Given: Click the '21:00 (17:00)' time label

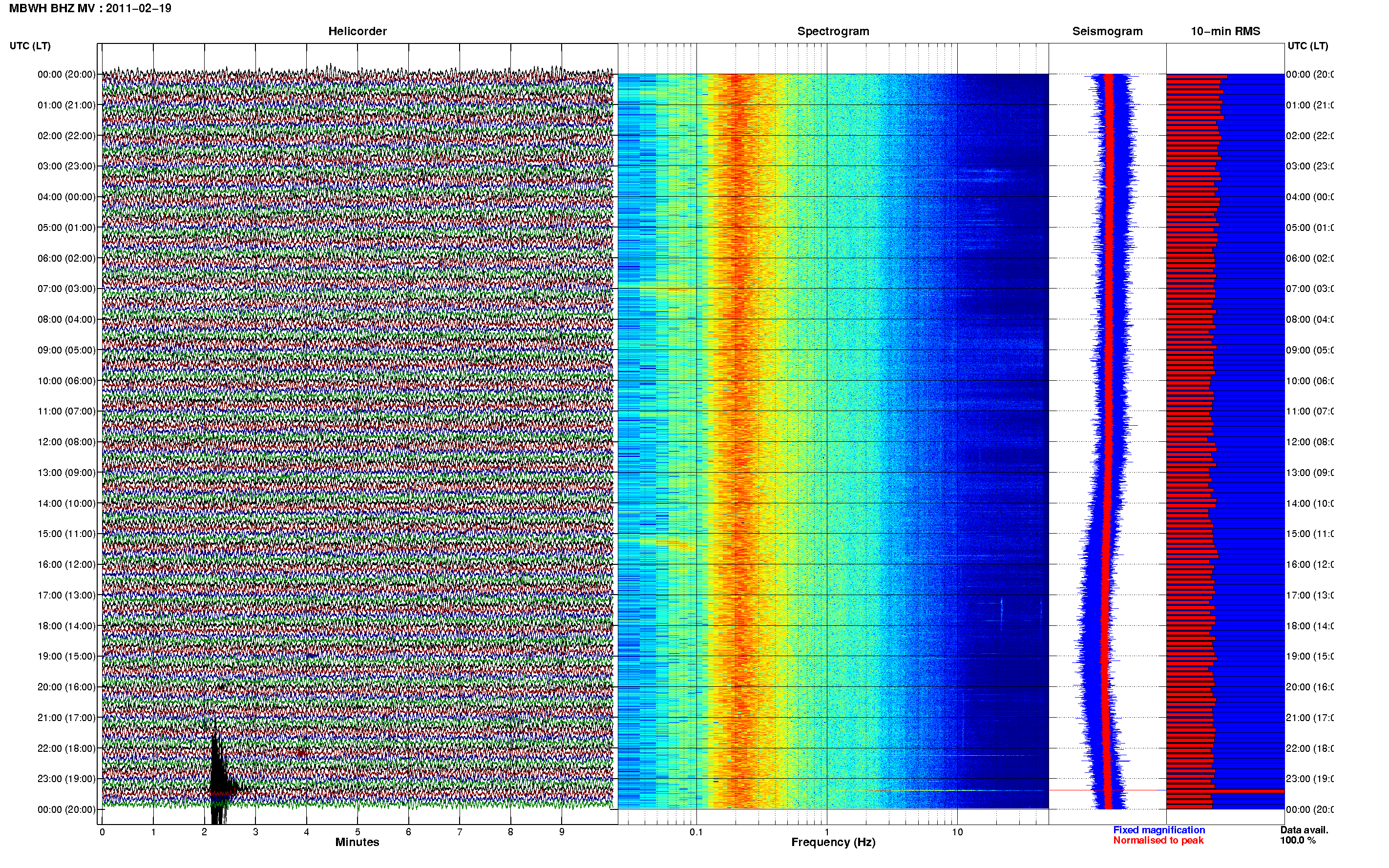Looking at the screenshot, I should (66, 718).
